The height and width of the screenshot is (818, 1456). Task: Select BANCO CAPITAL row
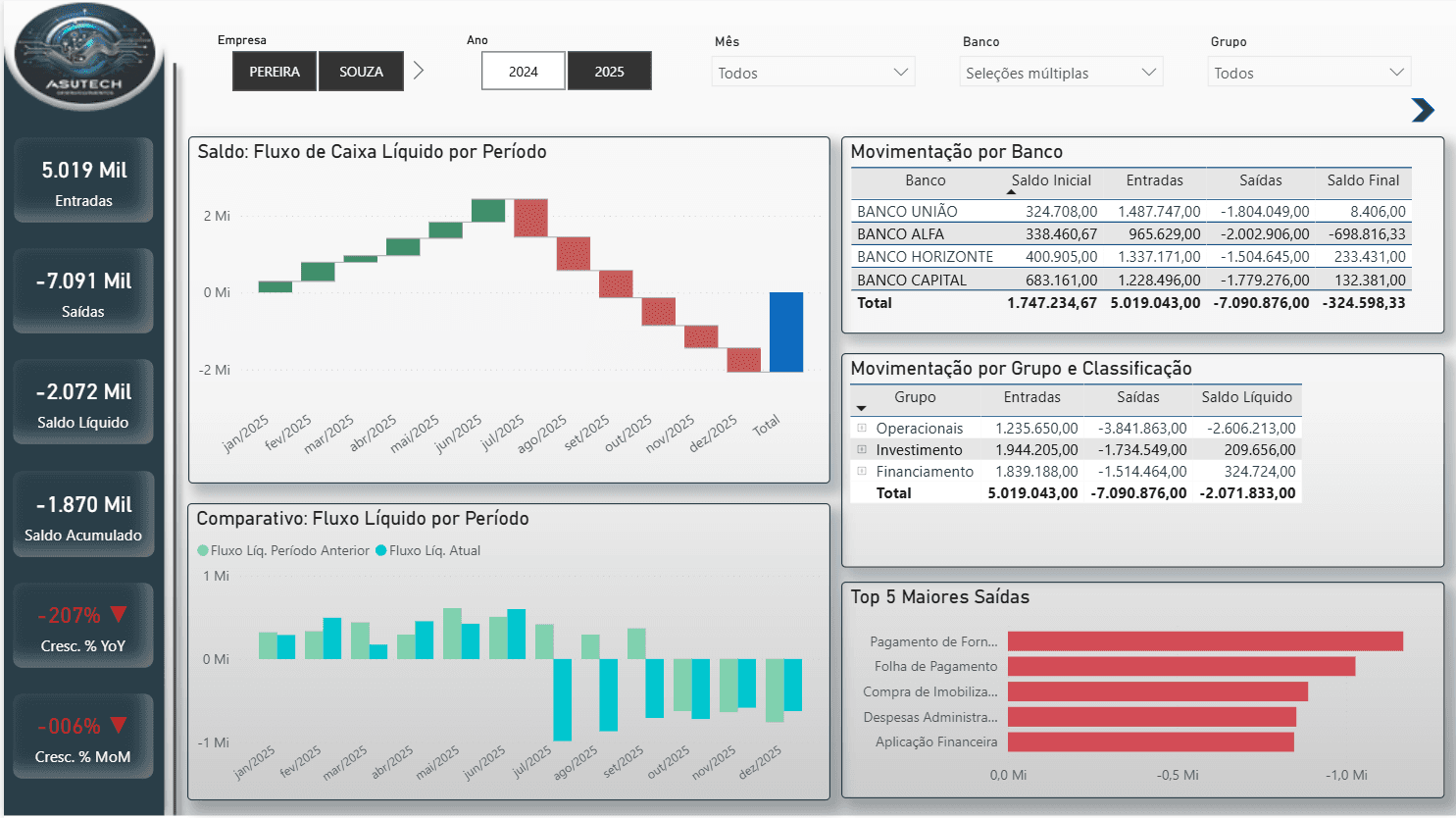point(1131,280)
